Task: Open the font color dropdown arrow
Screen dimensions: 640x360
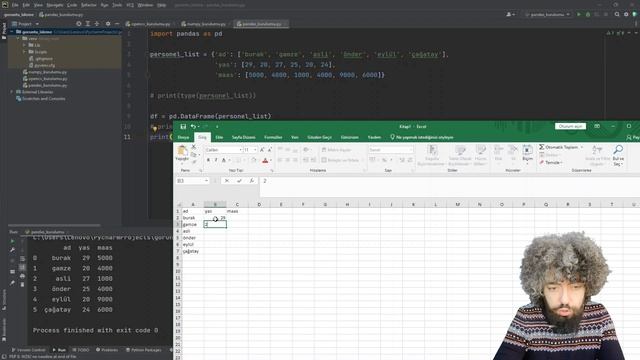Action: 271,160
